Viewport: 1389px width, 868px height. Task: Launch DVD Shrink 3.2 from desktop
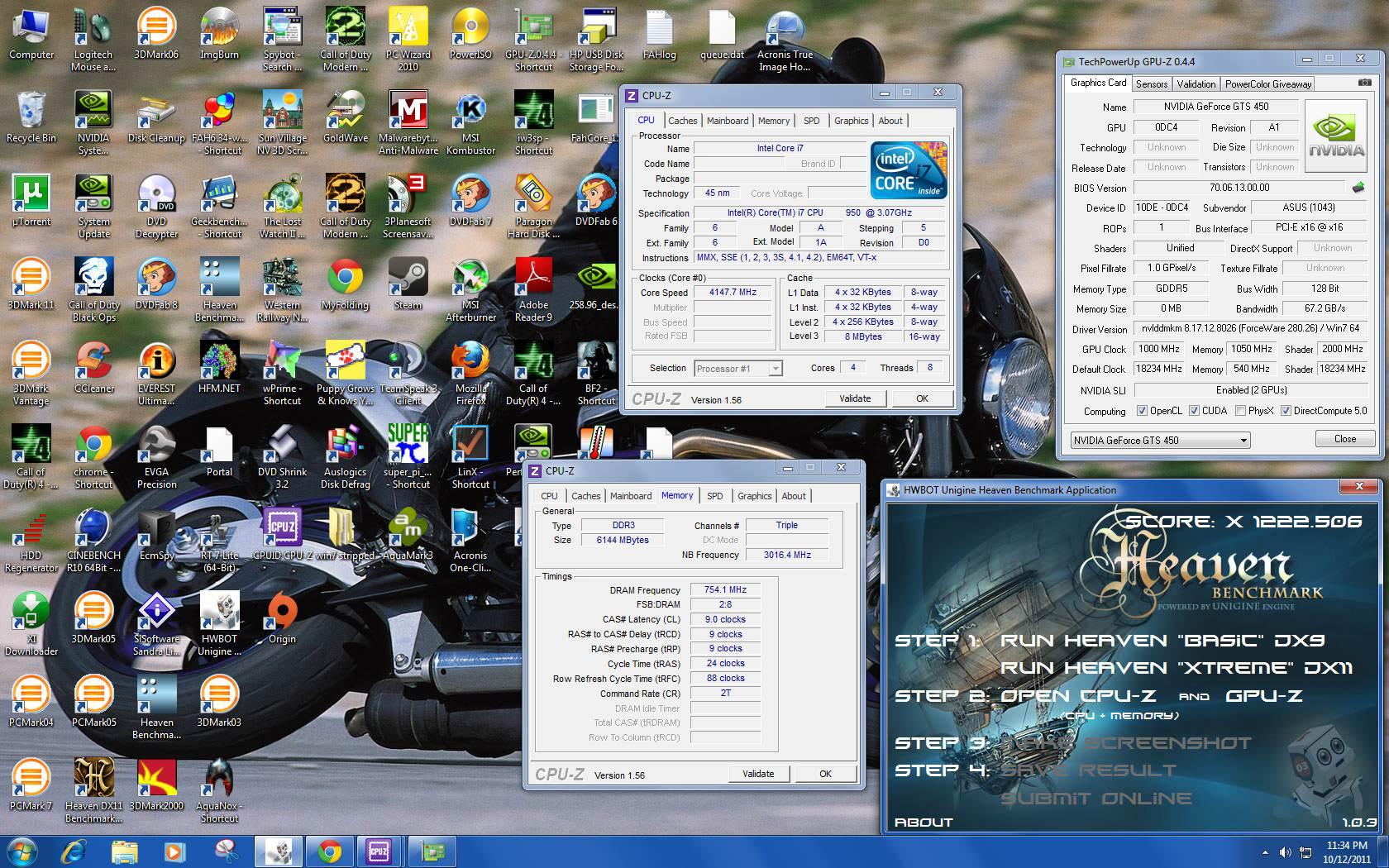pyautogui.click(x=282, y=457)
